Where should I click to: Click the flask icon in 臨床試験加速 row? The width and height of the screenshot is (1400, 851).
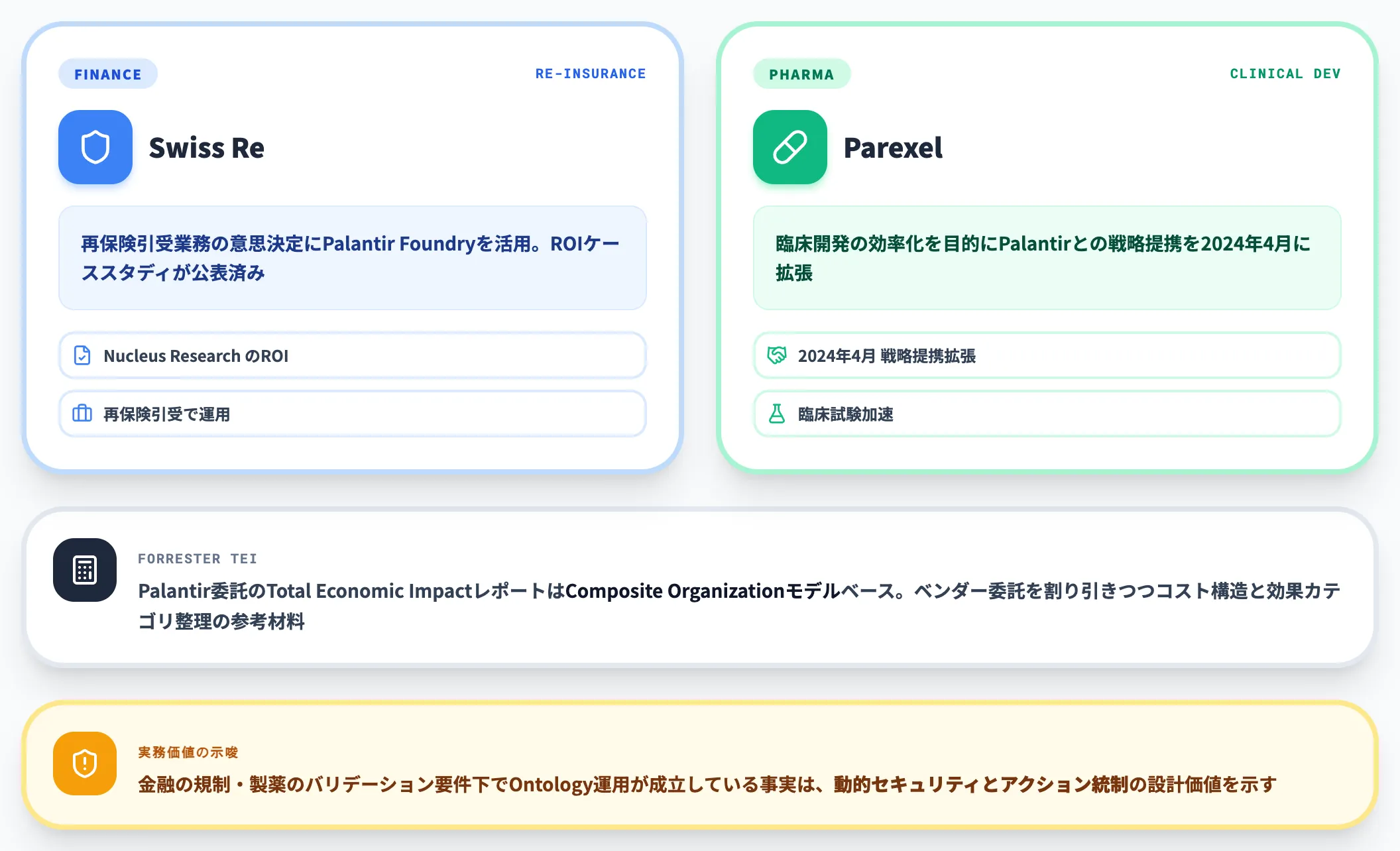point(777,414)
